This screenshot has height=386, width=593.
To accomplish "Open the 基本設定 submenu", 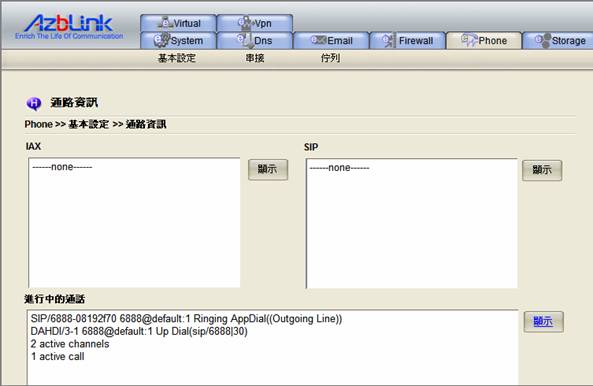I will point(177,58).
